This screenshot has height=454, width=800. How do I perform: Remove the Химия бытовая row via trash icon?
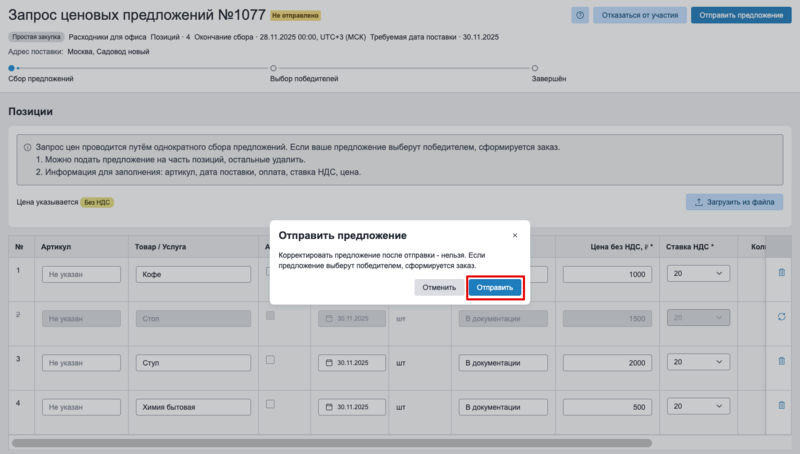click(x=781, y=406)
